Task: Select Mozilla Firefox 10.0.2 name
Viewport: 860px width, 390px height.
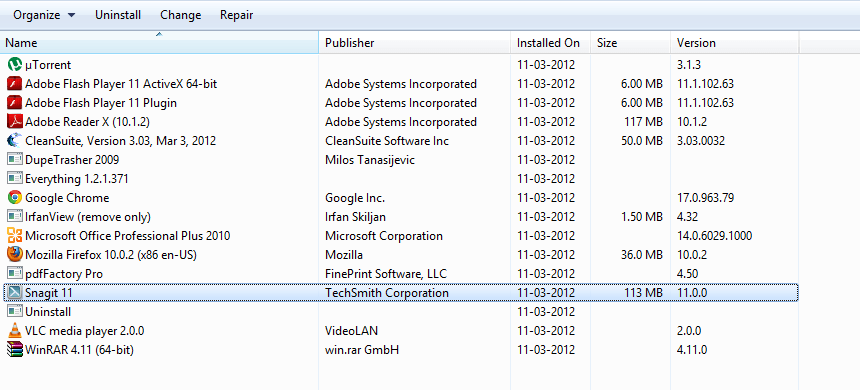Action: click(111, 255)
